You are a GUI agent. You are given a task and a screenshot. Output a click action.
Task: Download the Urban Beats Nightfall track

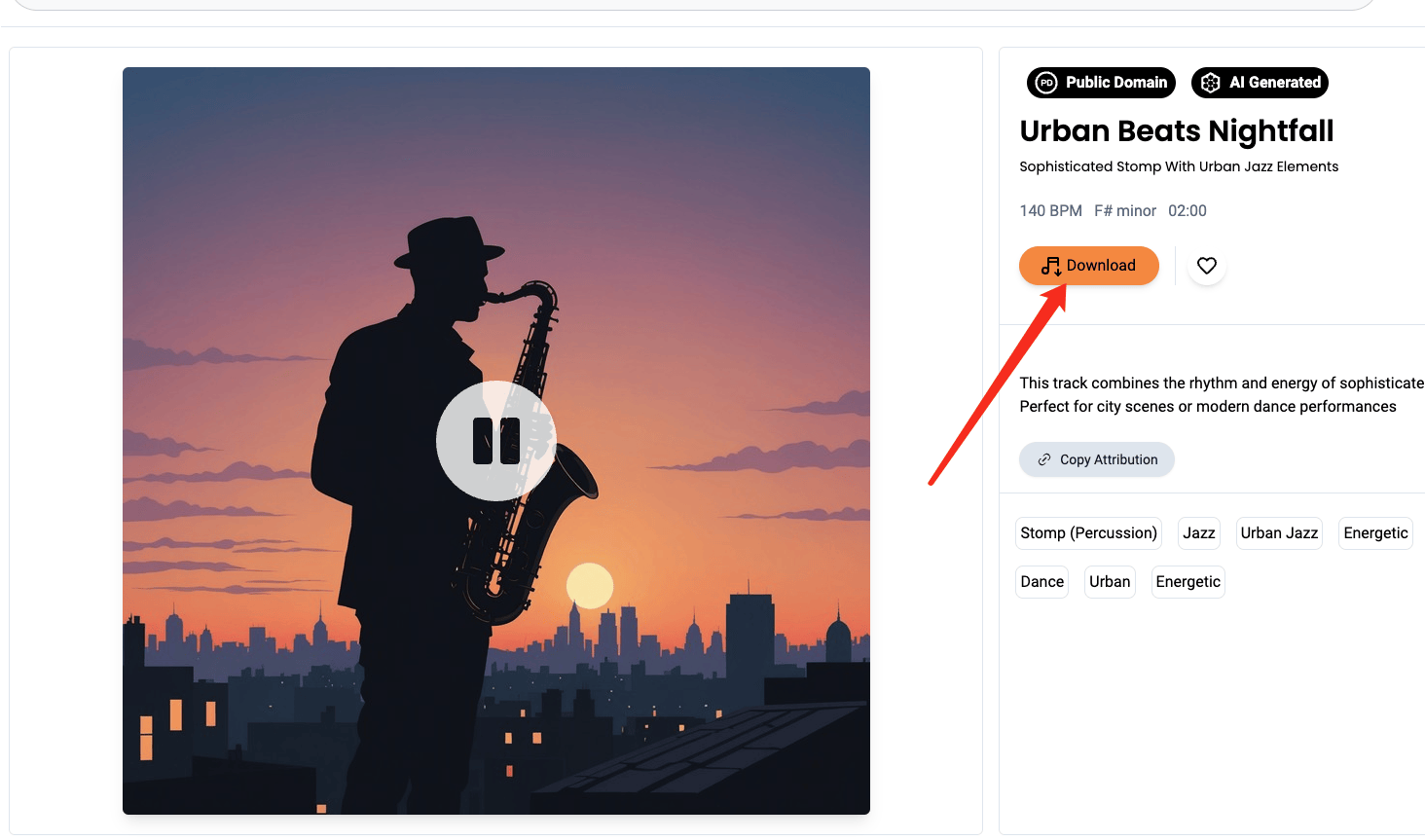point(1089,266)
